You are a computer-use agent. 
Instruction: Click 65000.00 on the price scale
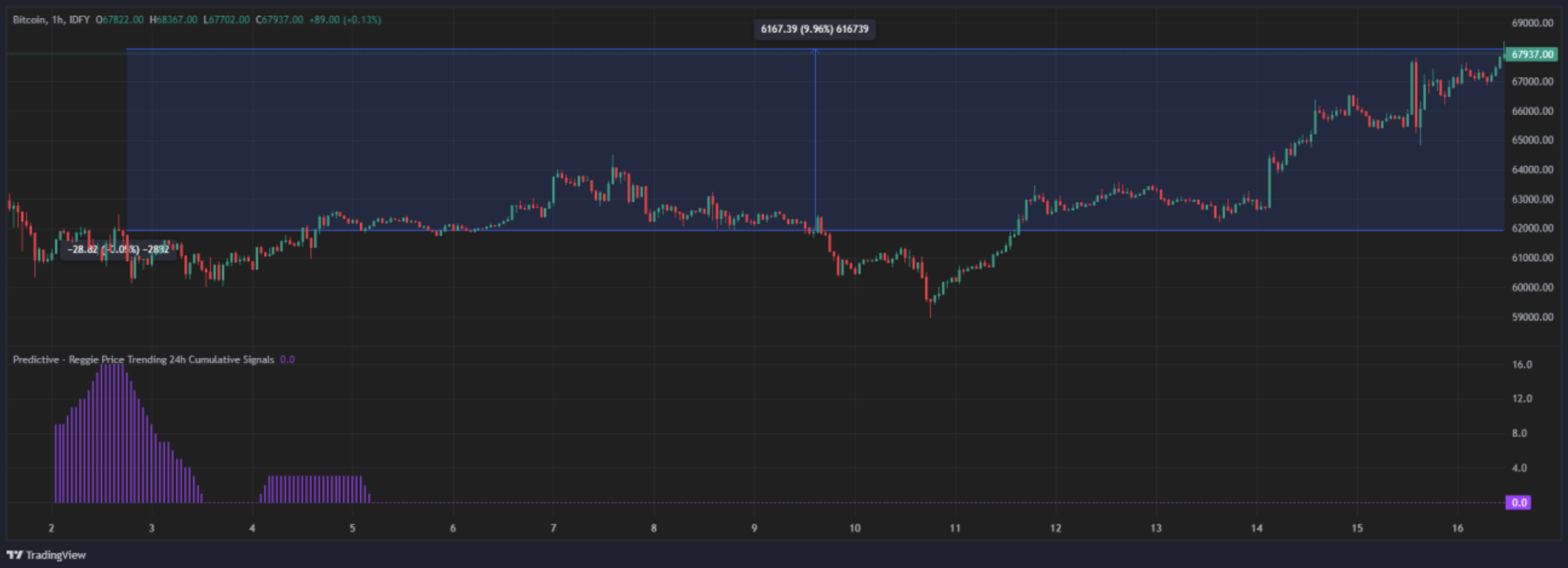(x=1532, y=140)
